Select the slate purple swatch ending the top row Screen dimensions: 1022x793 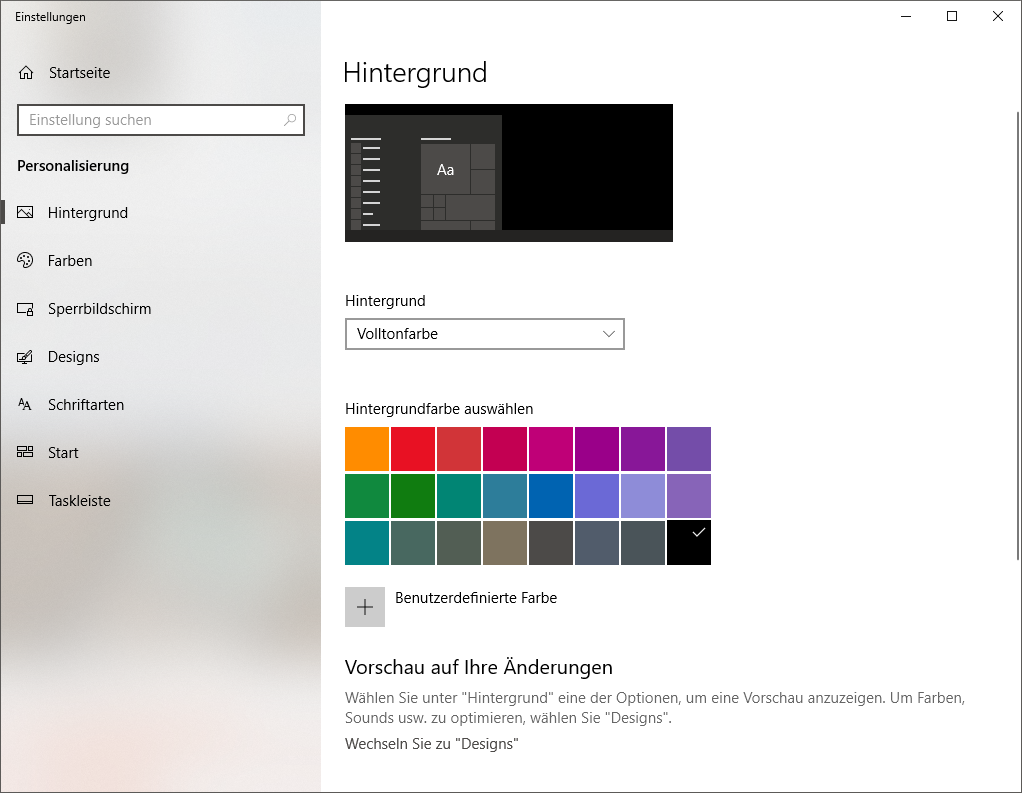click(x=689, y=449)
